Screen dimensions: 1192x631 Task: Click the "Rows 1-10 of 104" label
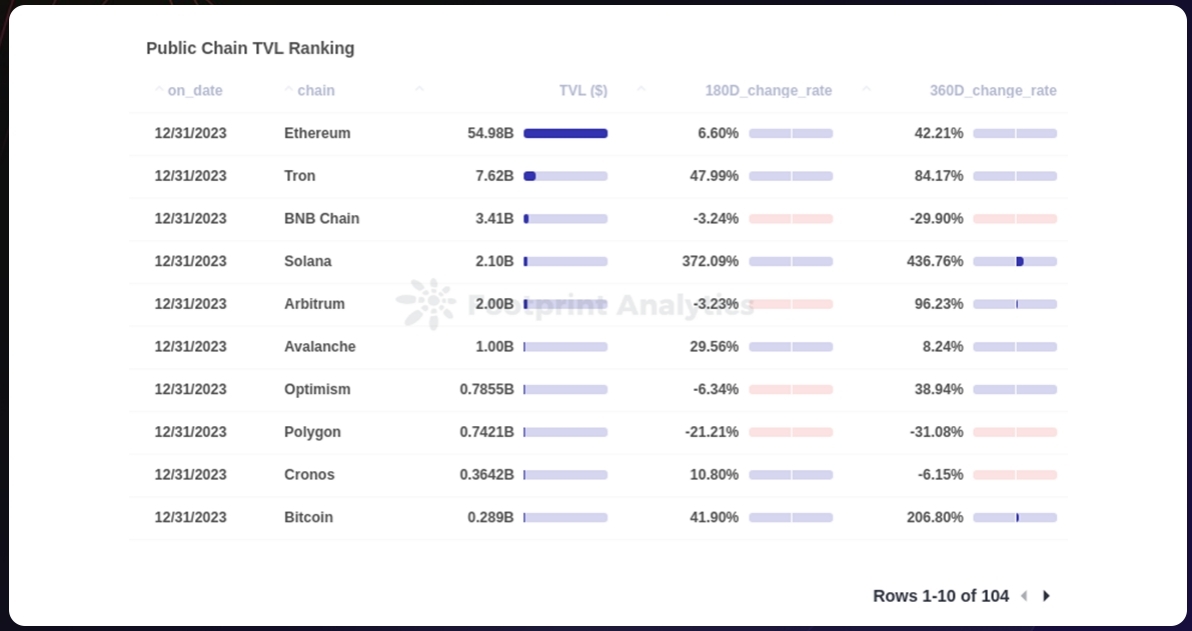point(940,596)
